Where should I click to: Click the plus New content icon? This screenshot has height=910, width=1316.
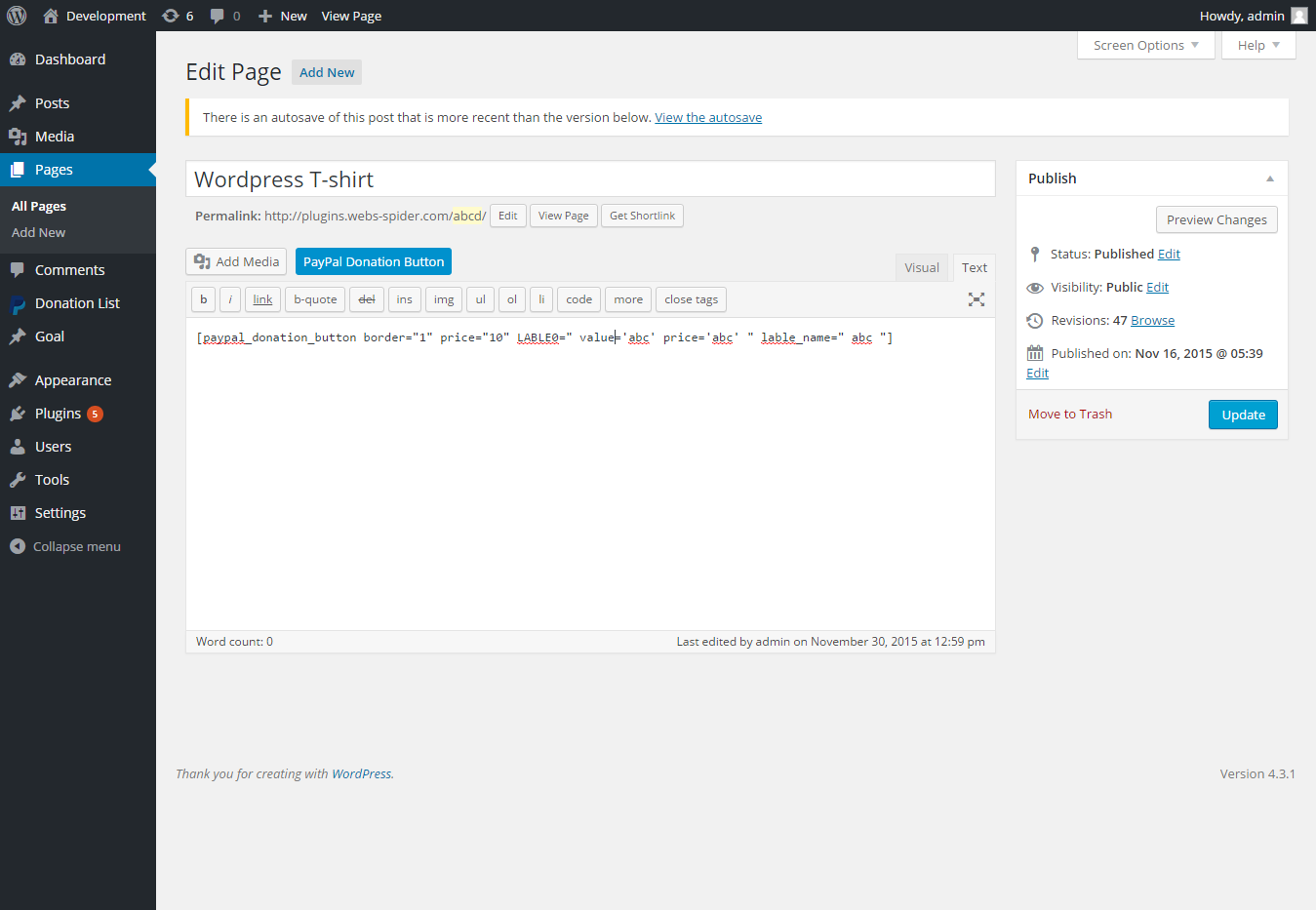264,16
